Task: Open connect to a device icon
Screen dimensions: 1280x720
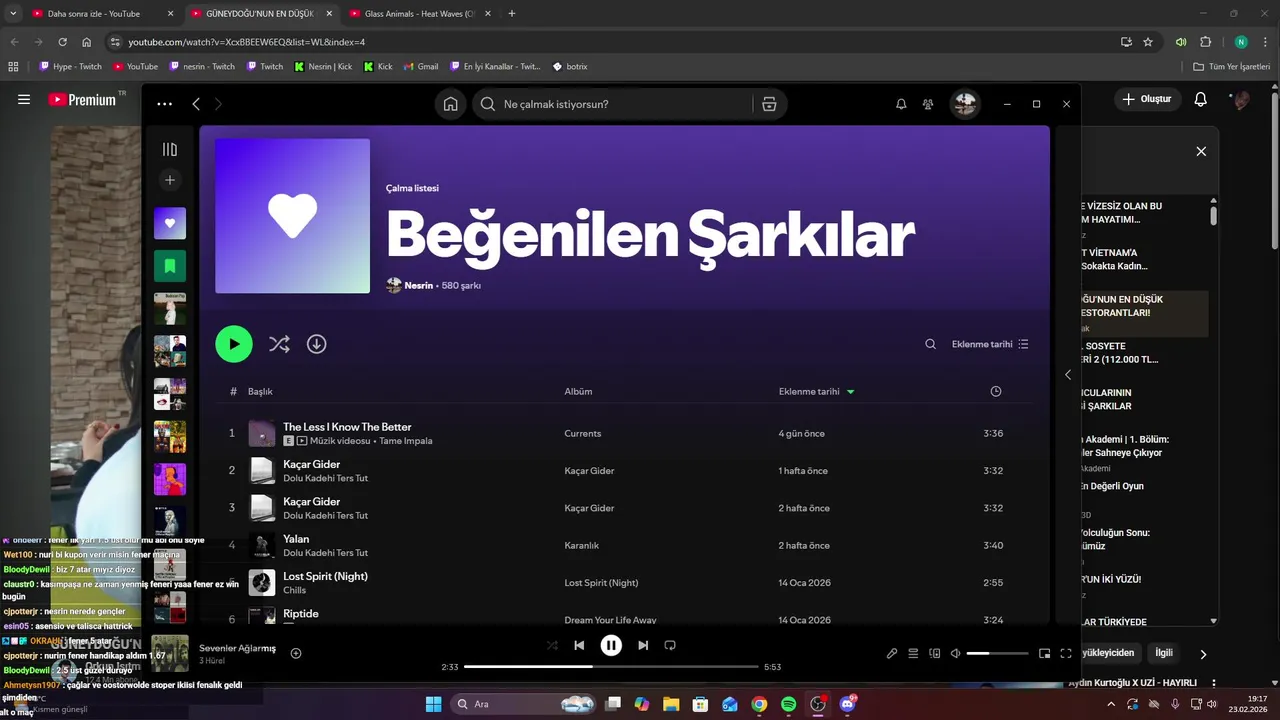Action: [x=935, y=653]
